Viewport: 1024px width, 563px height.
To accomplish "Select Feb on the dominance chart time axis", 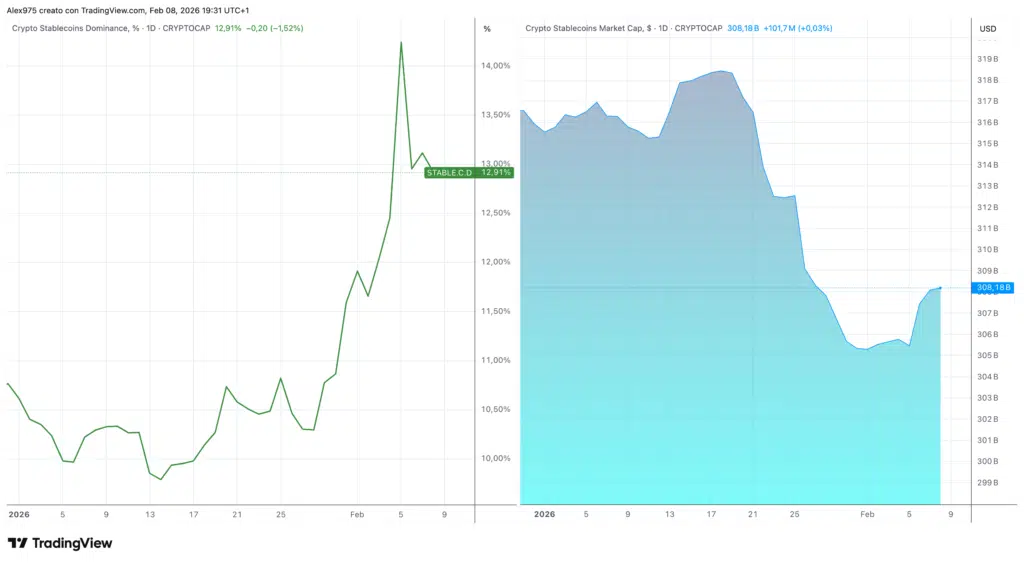I will click(x=358, y=515).
